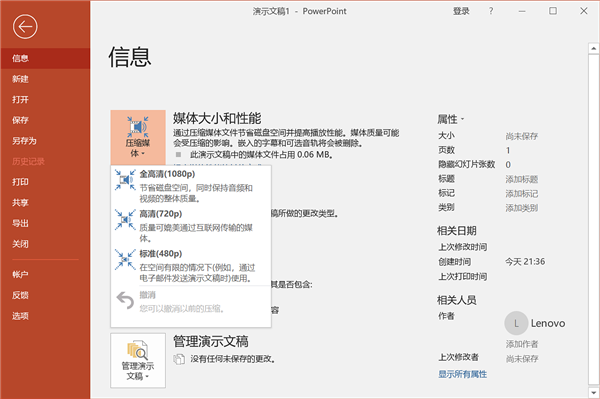Choose 高清(720p) compression option
Image resolution: width=600 pixels, height=399 pixels.
point(191,225)
